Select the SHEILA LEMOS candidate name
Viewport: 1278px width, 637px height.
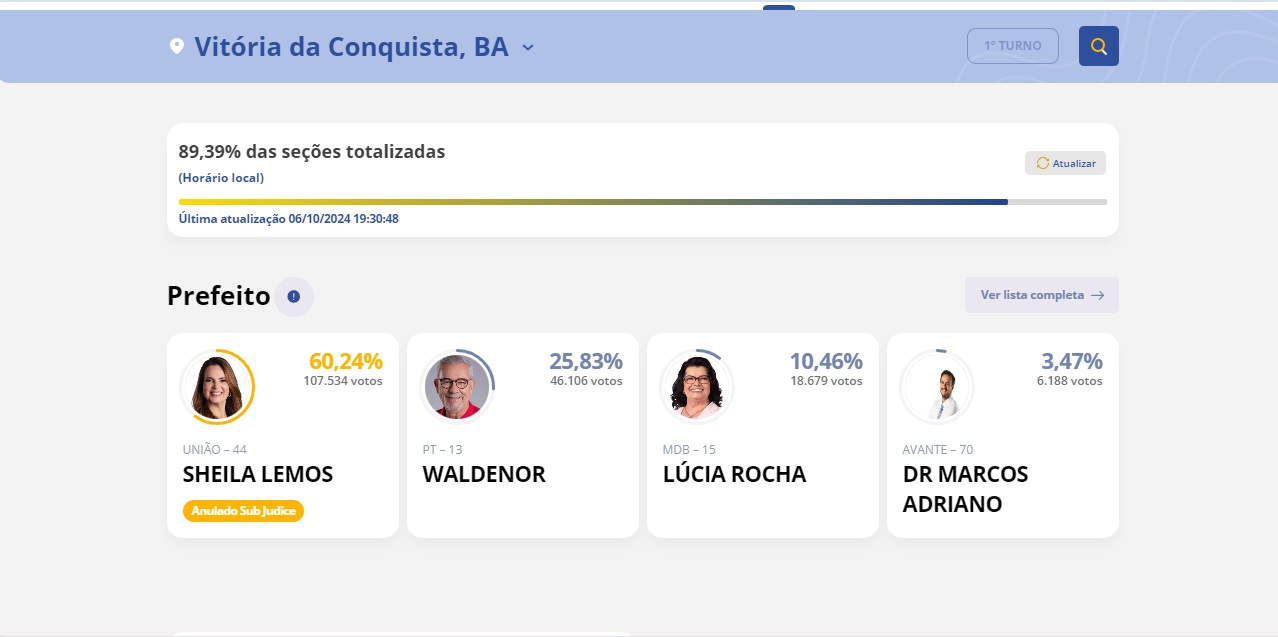(258, 474)
